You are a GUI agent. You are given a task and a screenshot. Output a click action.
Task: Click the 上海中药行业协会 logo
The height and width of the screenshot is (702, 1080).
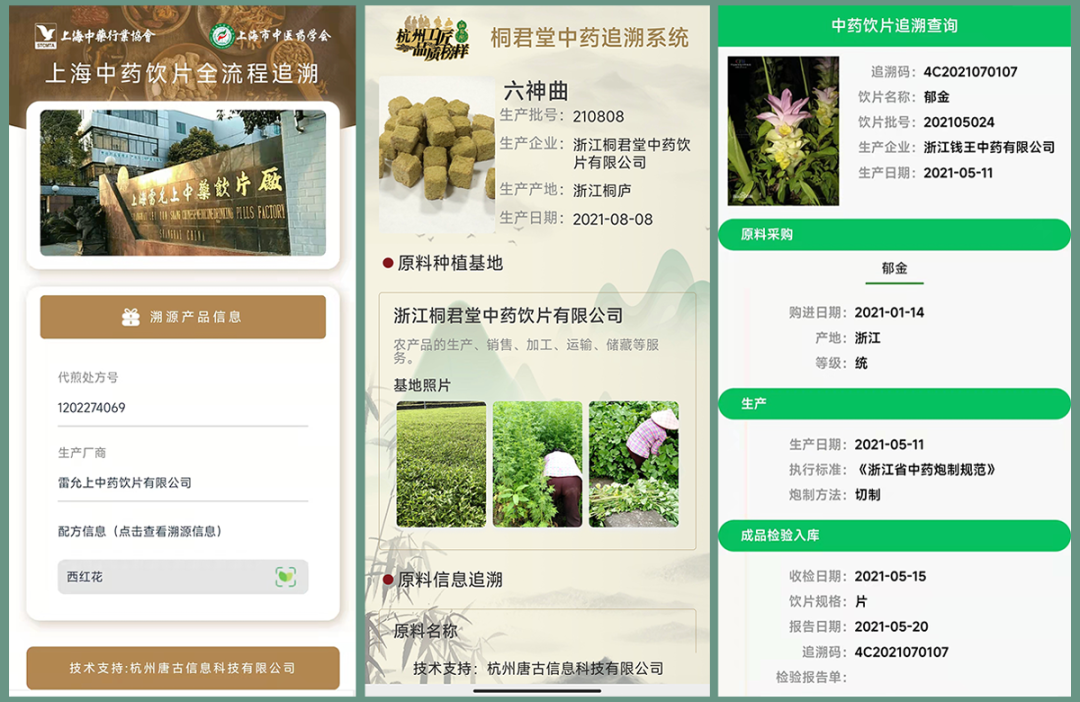click(95, 36)
